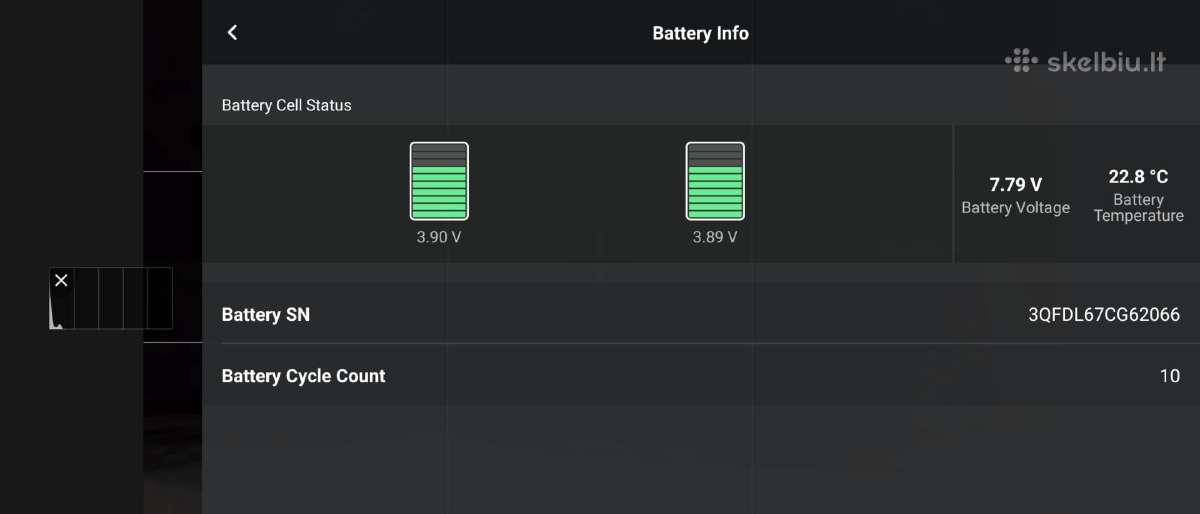The height and width of the screenshot is (514, 1200).
Task: Open the Battery Cycle Count row
Action: pyautogui.click(x=701, y=376)
